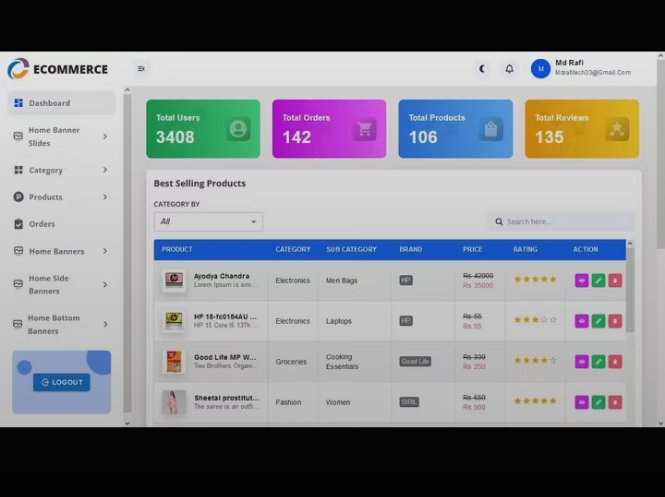
Task: Open Home Banner Slides menu item
Action: [61, 137]
